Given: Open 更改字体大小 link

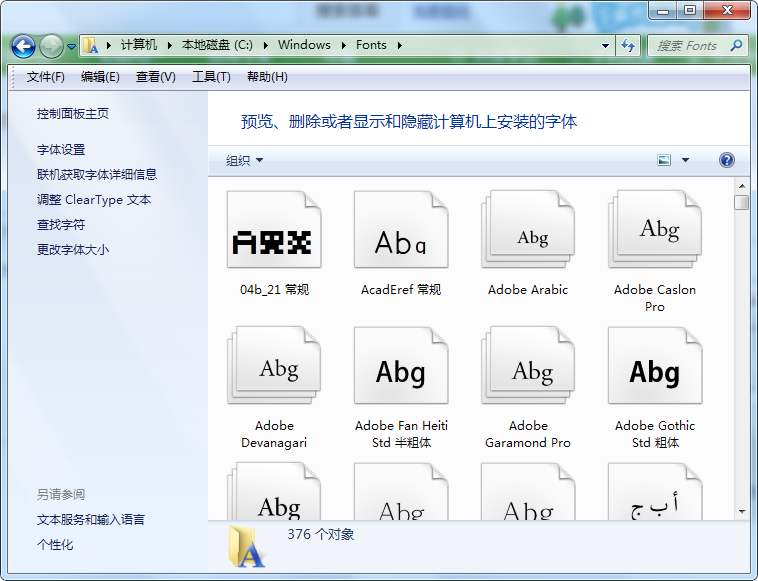Looking at the screenshot, I should coord(73,249).
